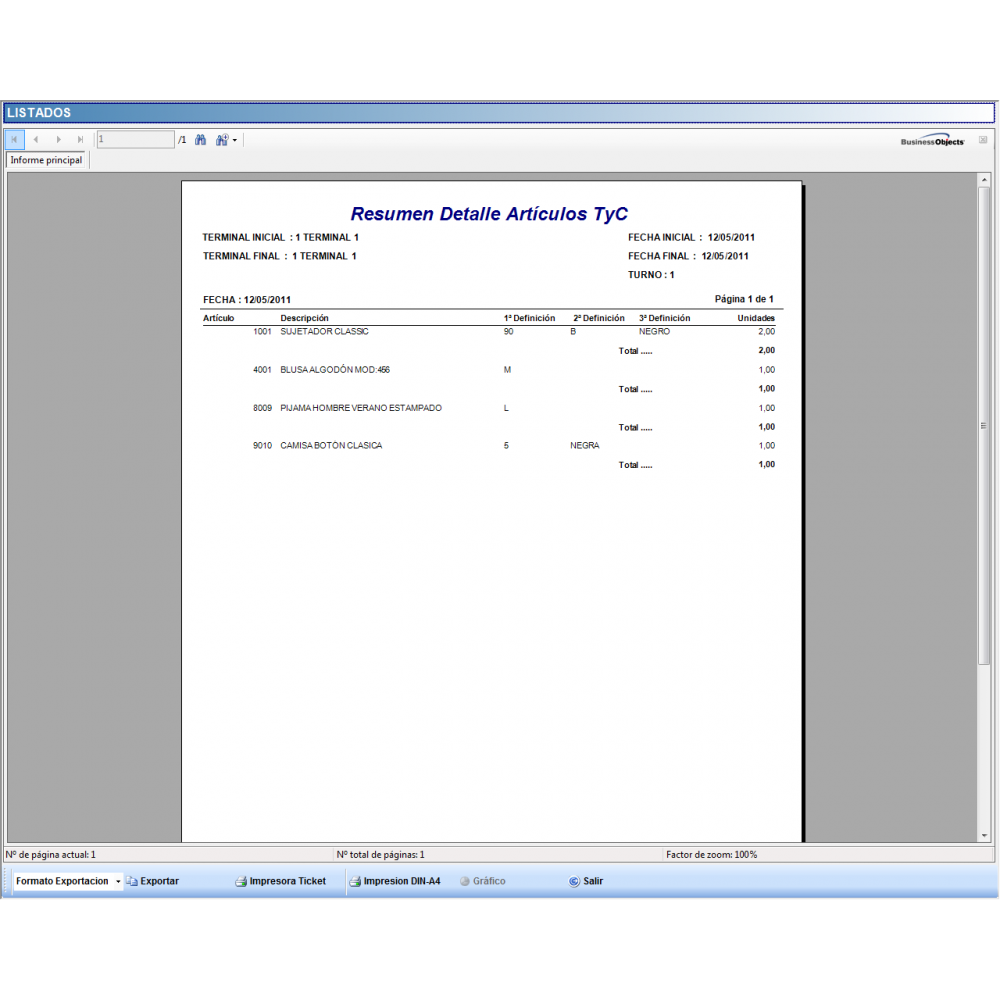Click article code 9010

point(262,446)
